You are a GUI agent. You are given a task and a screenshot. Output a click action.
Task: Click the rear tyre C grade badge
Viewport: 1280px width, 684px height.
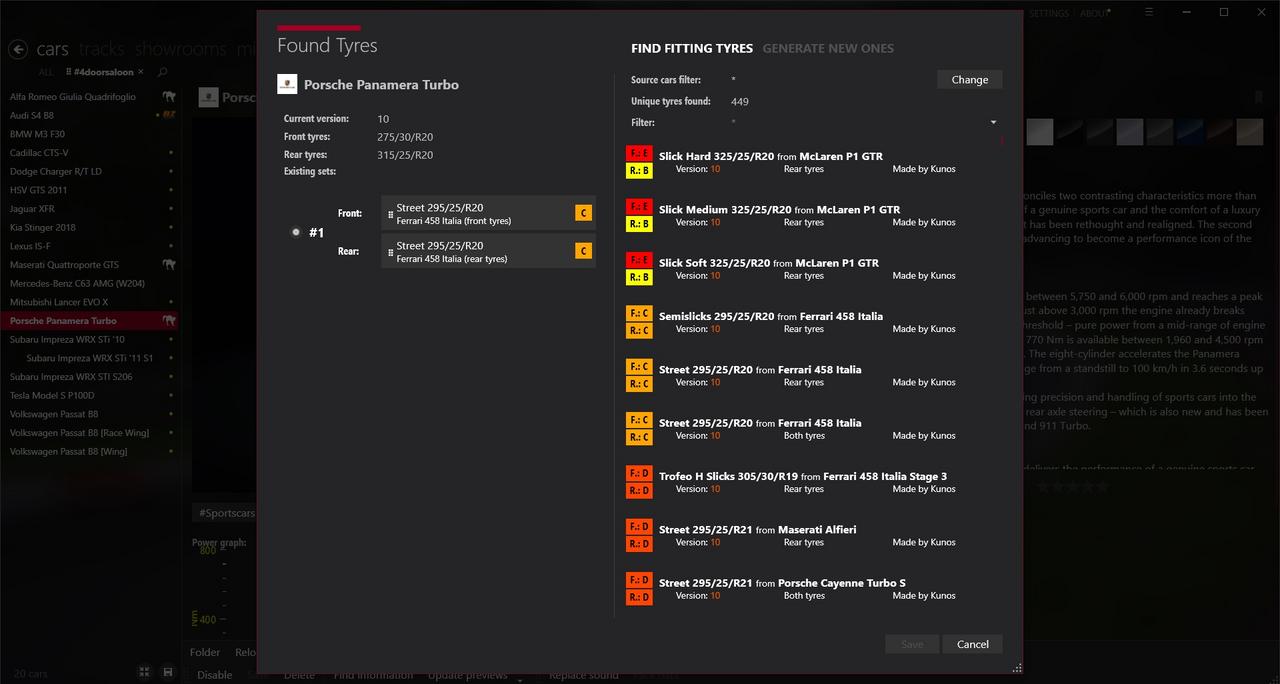pos(583,251)
